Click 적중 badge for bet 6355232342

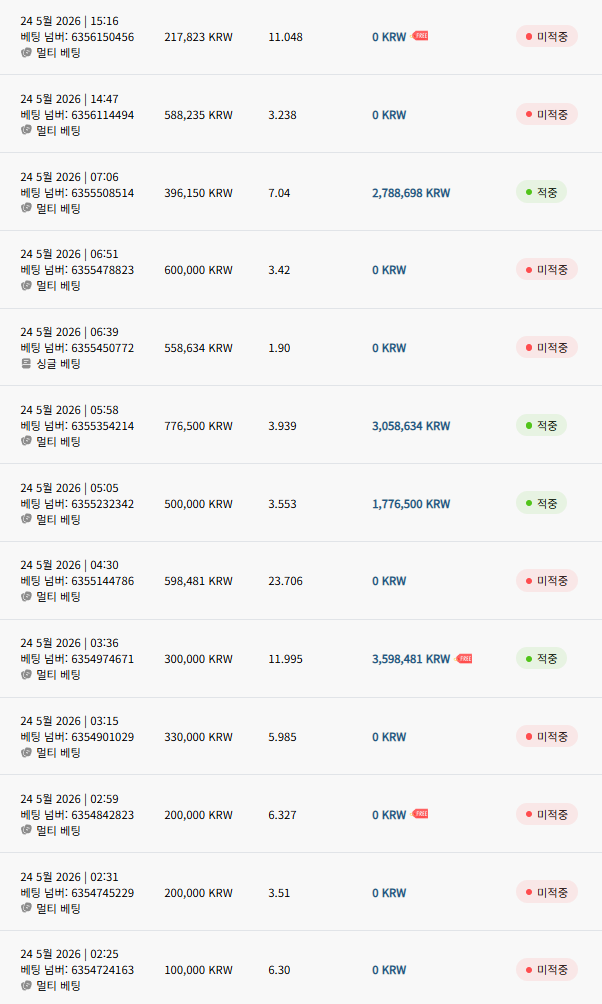pyautogui.click(x=541, y=503)
